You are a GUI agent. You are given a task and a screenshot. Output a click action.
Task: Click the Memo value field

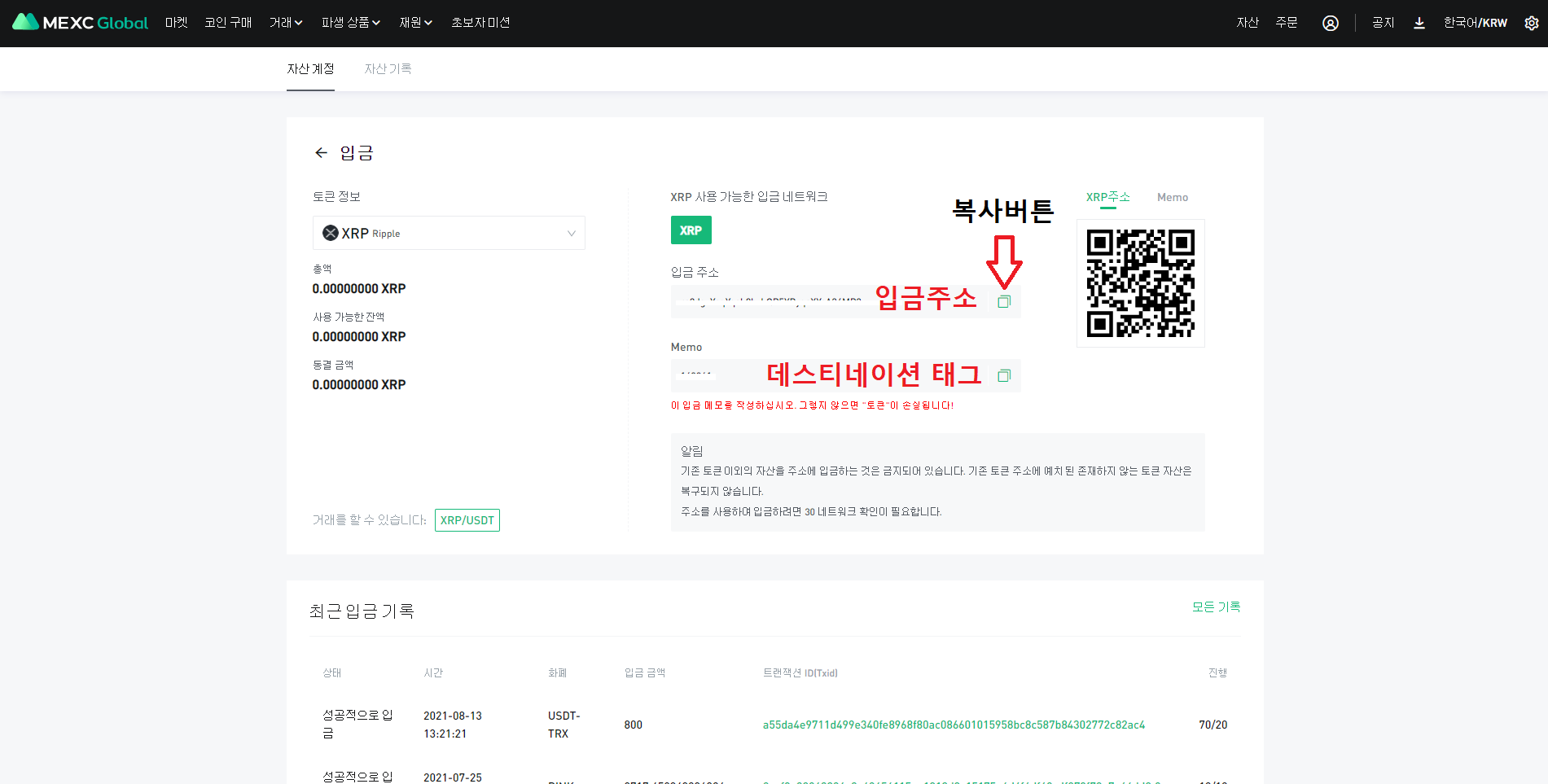pyautogui.click(x=845, y=375)
